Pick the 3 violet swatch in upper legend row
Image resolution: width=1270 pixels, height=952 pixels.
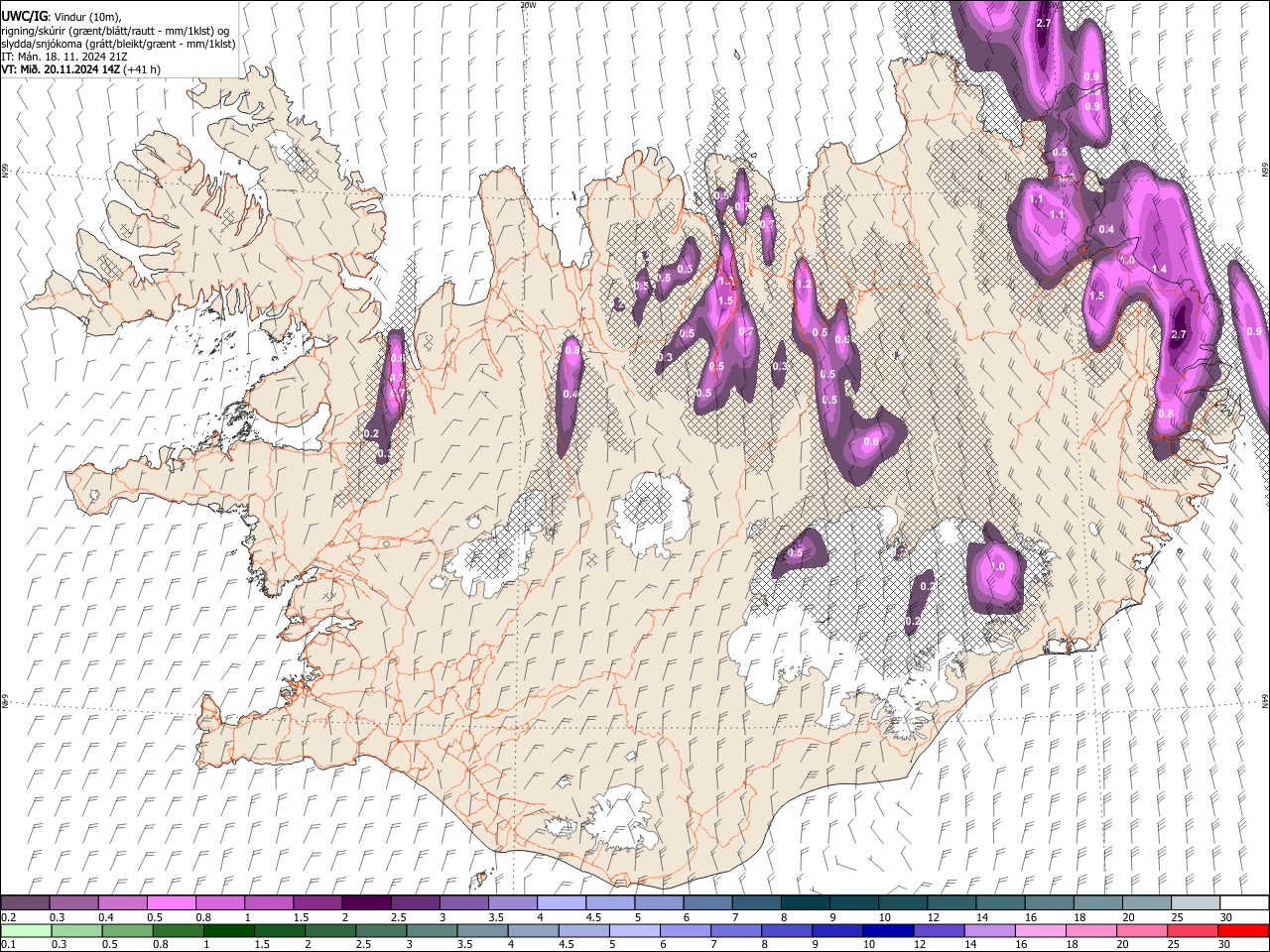point(464,902)
